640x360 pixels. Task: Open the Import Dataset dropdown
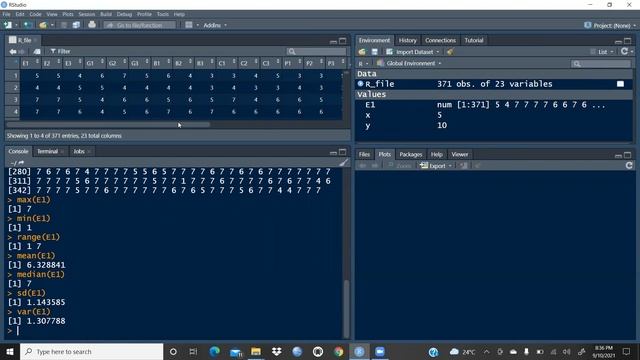point(413,52)
